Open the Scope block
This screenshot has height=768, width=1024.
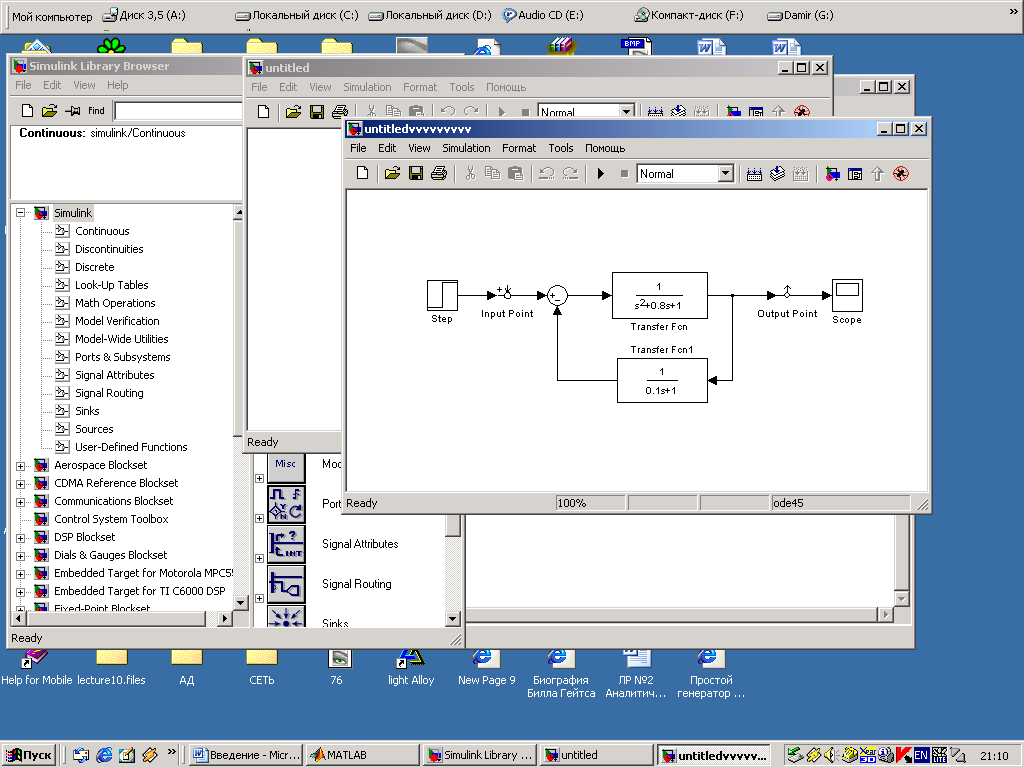point(847,296)
